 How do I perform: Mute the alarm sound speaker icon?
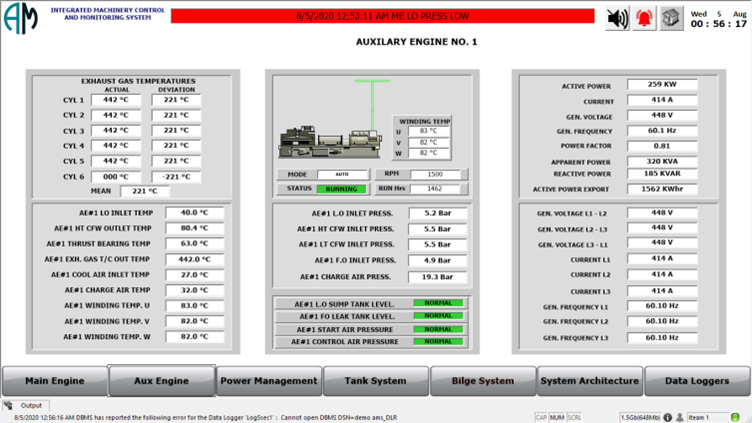pos(618,18)
